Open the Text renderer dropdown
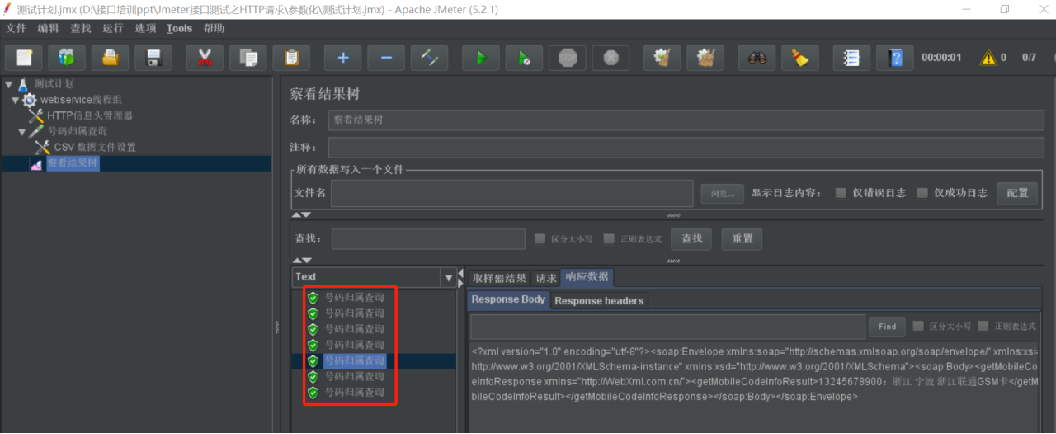The height and width of the screenshot is (434, 1056). click(449, 277)
